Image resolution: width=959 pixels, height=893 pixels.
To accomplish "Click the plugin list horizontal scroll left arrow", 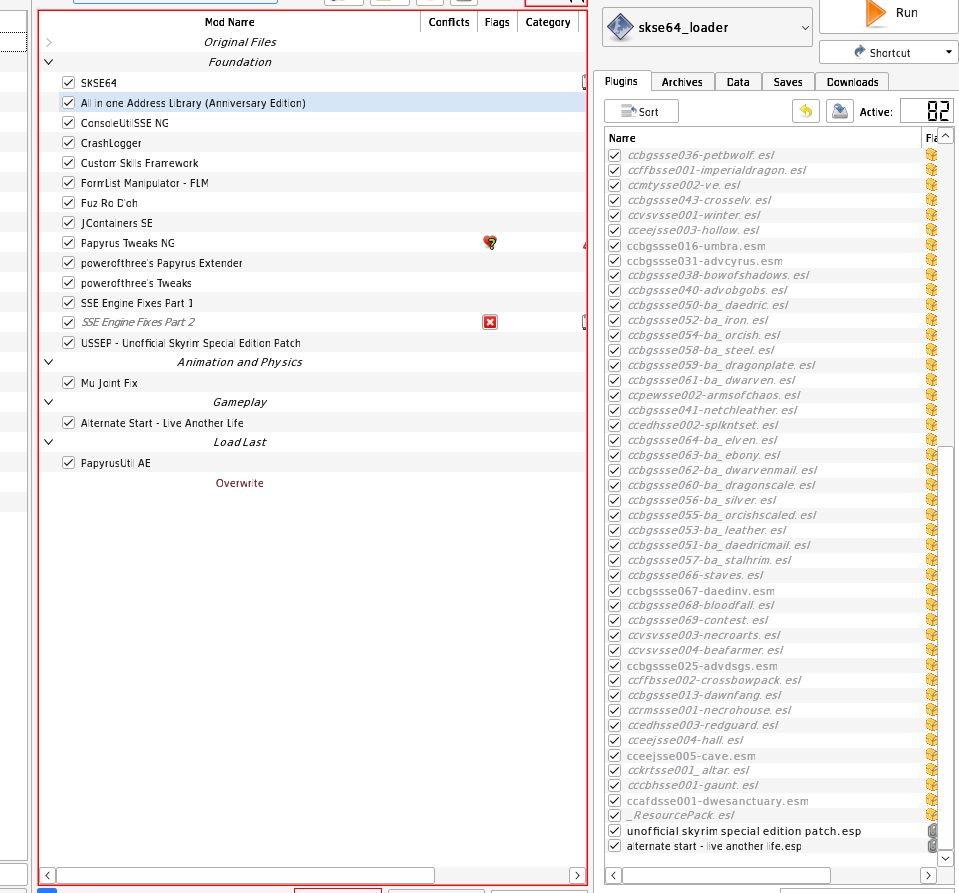I will [613, 875].
